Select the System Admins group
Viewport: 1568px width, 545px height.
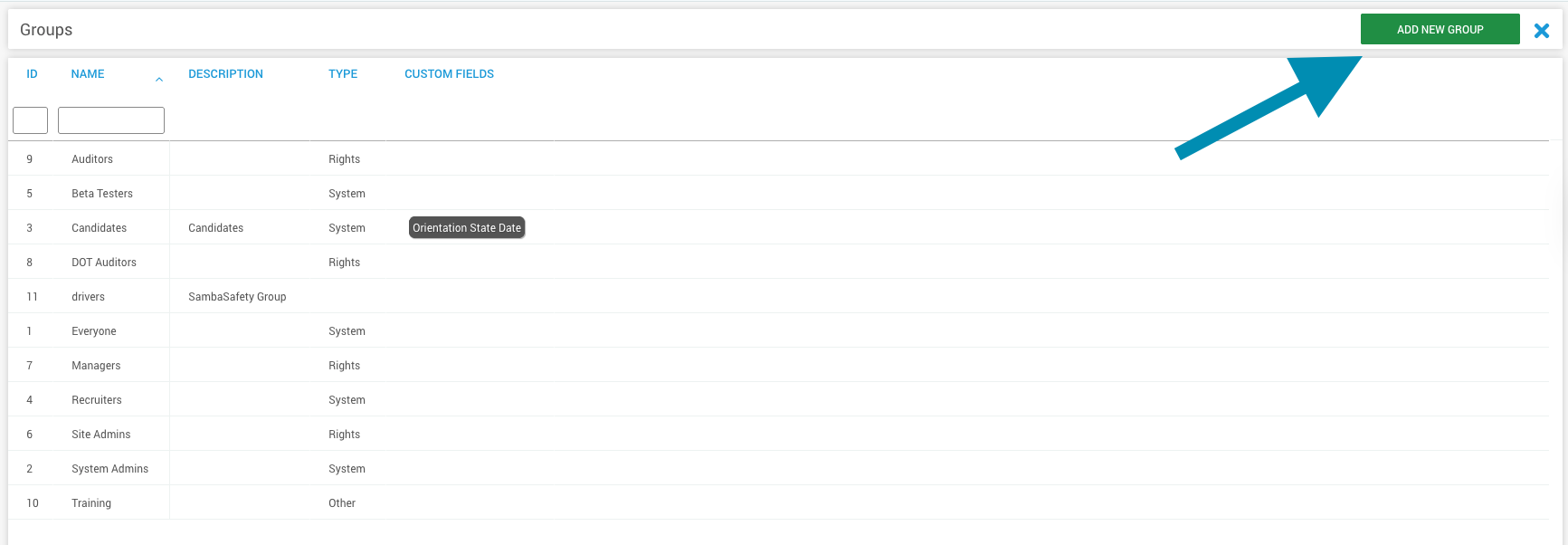(x=109, y=469)
